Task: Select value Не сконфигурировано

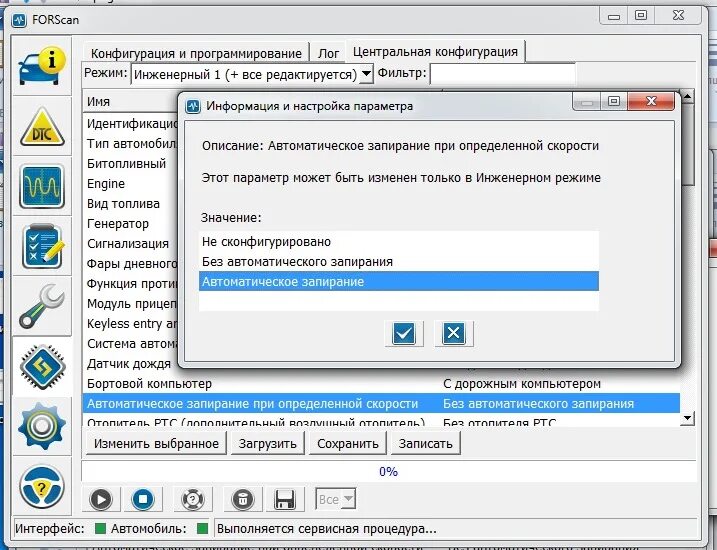Action: [399, 241]
